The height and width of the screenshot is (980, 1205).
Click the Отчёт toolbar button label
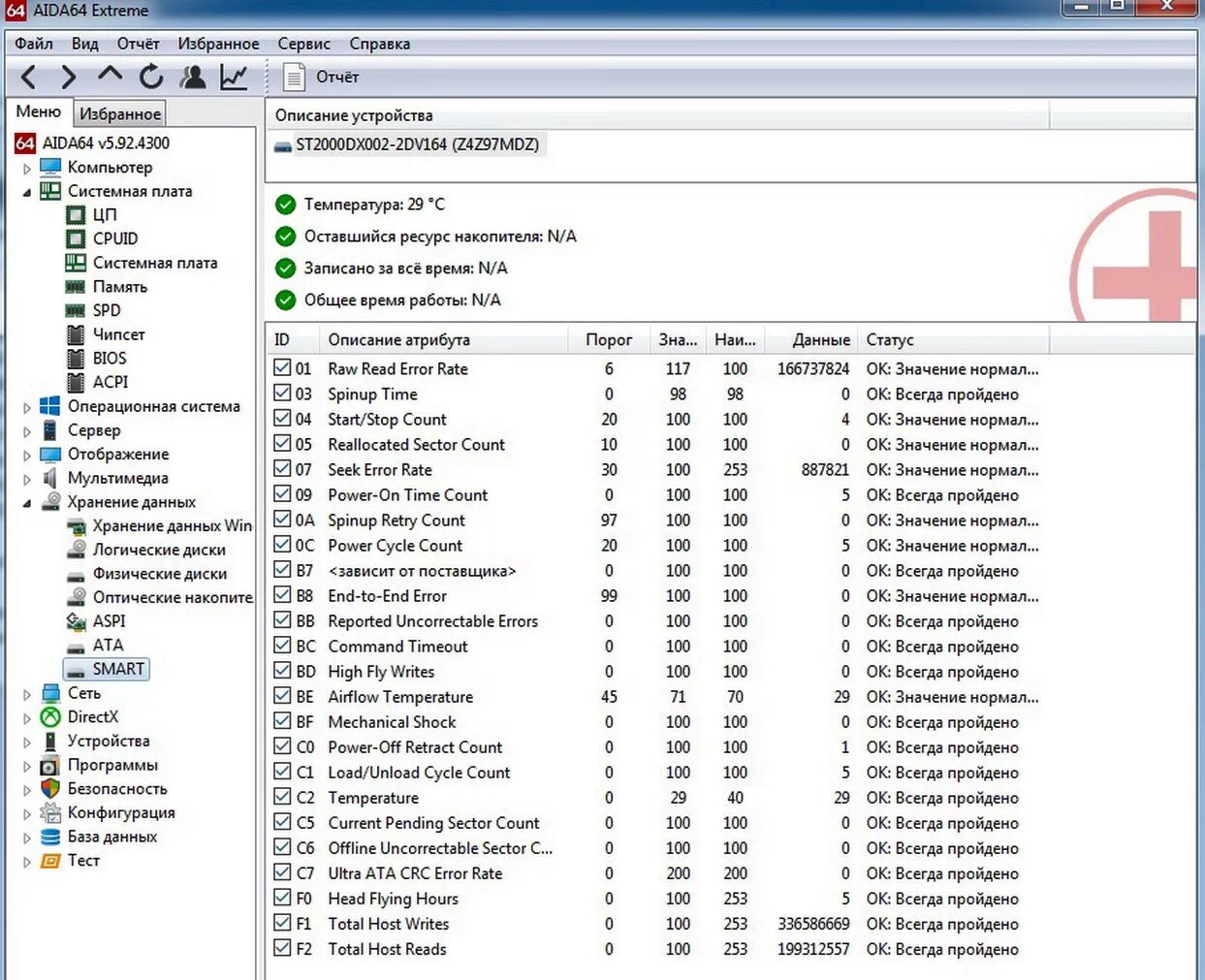(337, 77)
